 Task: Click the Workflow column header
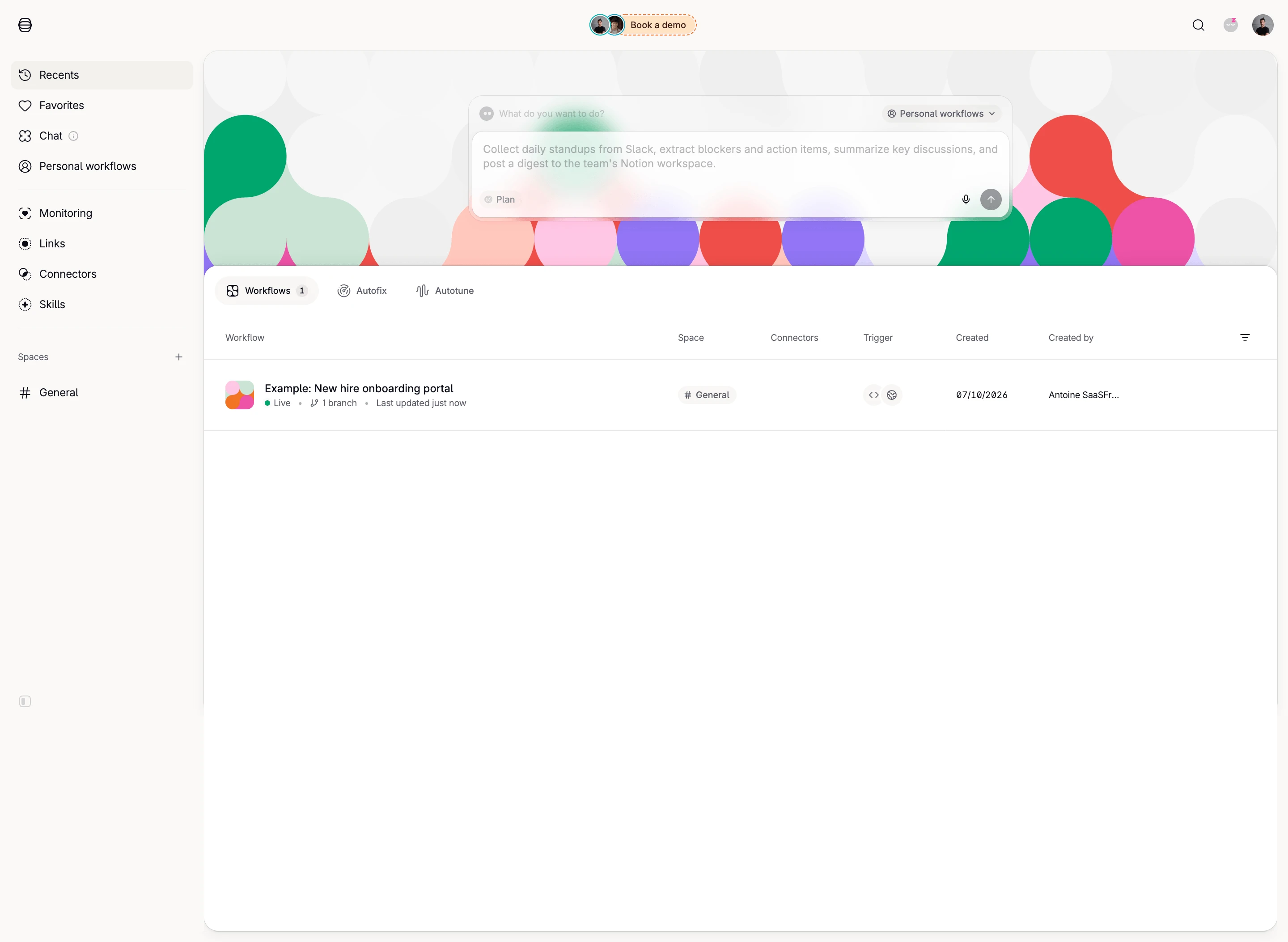[x=245, y=338]
